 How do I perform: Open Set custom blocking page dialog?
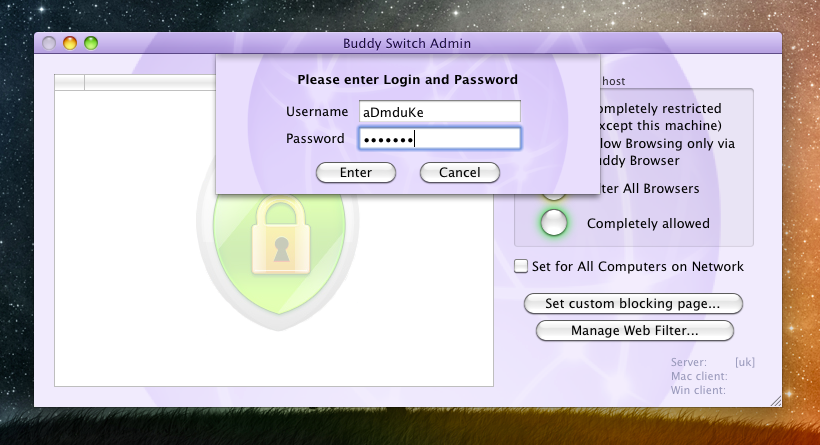(633, 303)
